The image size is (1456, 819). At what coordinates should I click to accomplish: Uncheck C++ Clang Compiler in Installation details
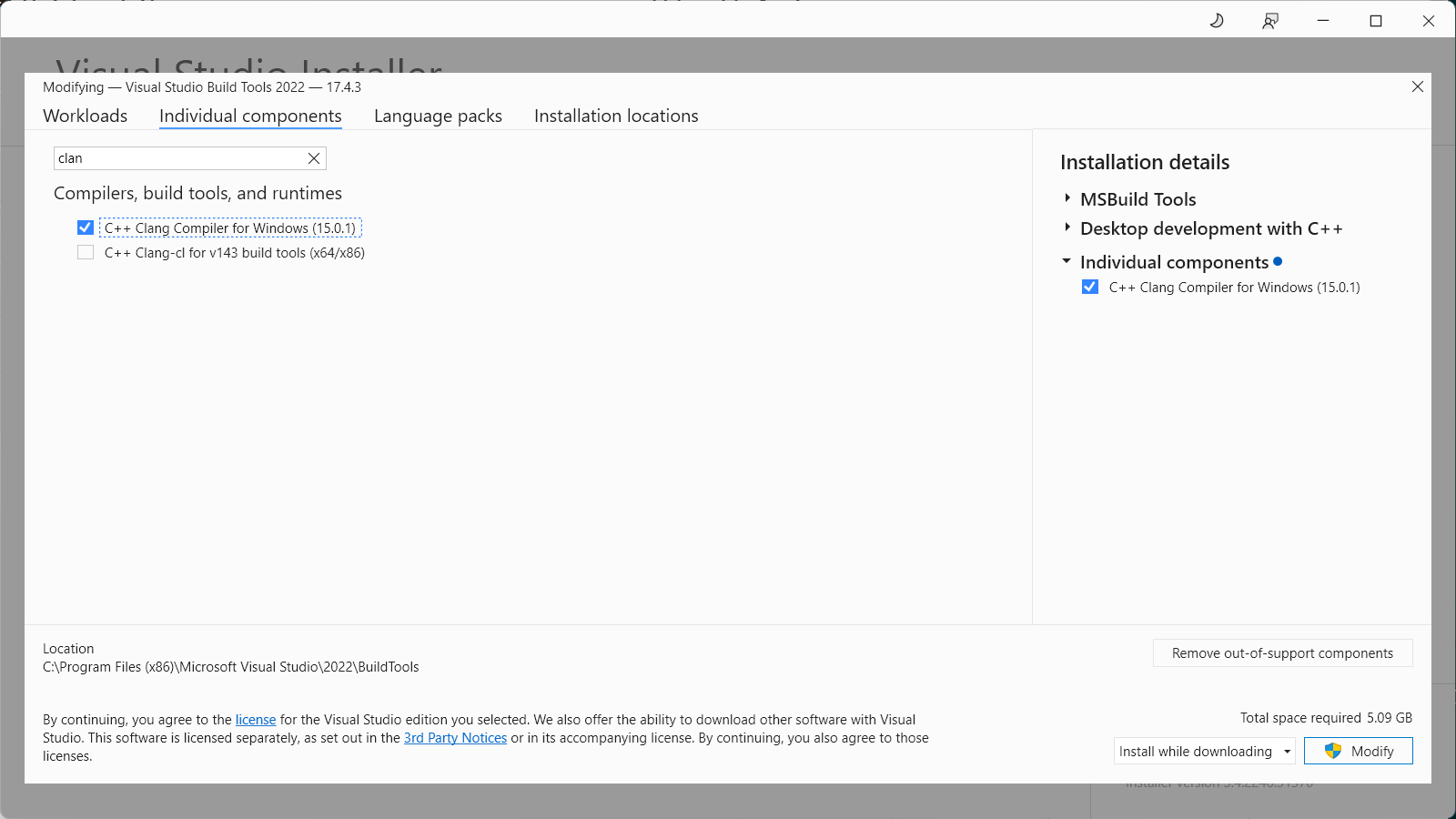pyautogui.click(x=1090, y=287)
